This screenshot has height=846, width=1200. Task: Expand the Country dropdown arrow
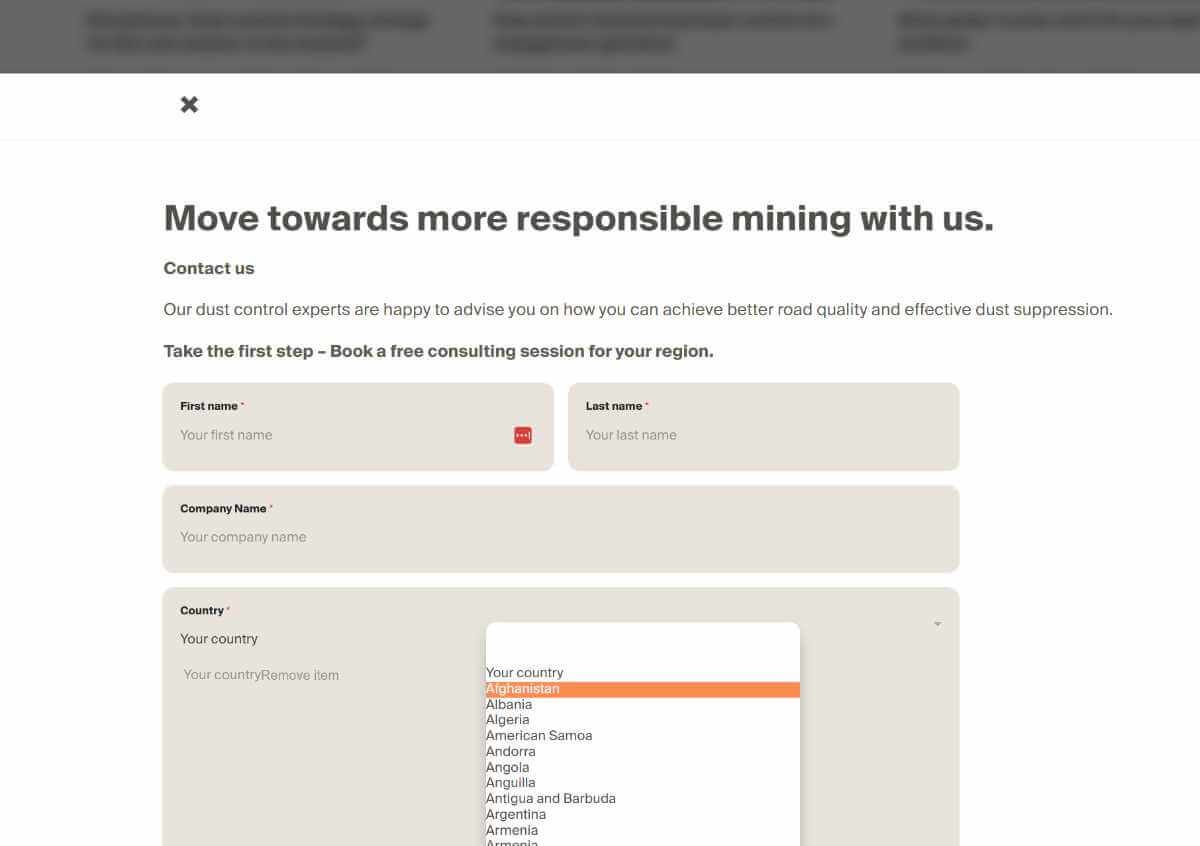937,624
